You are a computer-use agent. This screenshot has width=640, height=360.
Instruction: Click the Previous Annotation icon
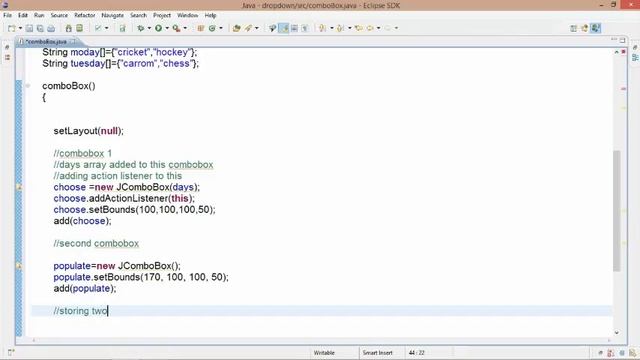(340, 28)
